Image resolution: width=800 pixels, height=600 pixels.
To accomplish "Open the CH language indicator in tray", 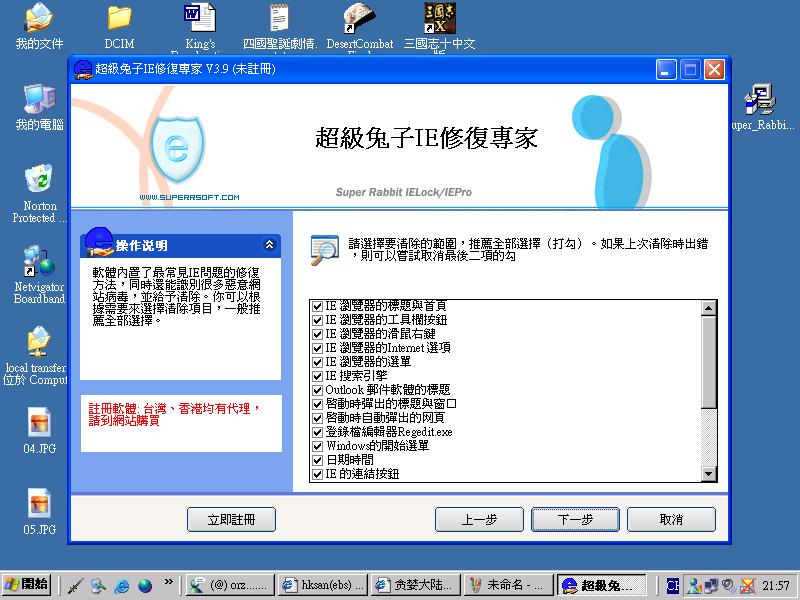I will pyautogui.click(x=672, y=586).
